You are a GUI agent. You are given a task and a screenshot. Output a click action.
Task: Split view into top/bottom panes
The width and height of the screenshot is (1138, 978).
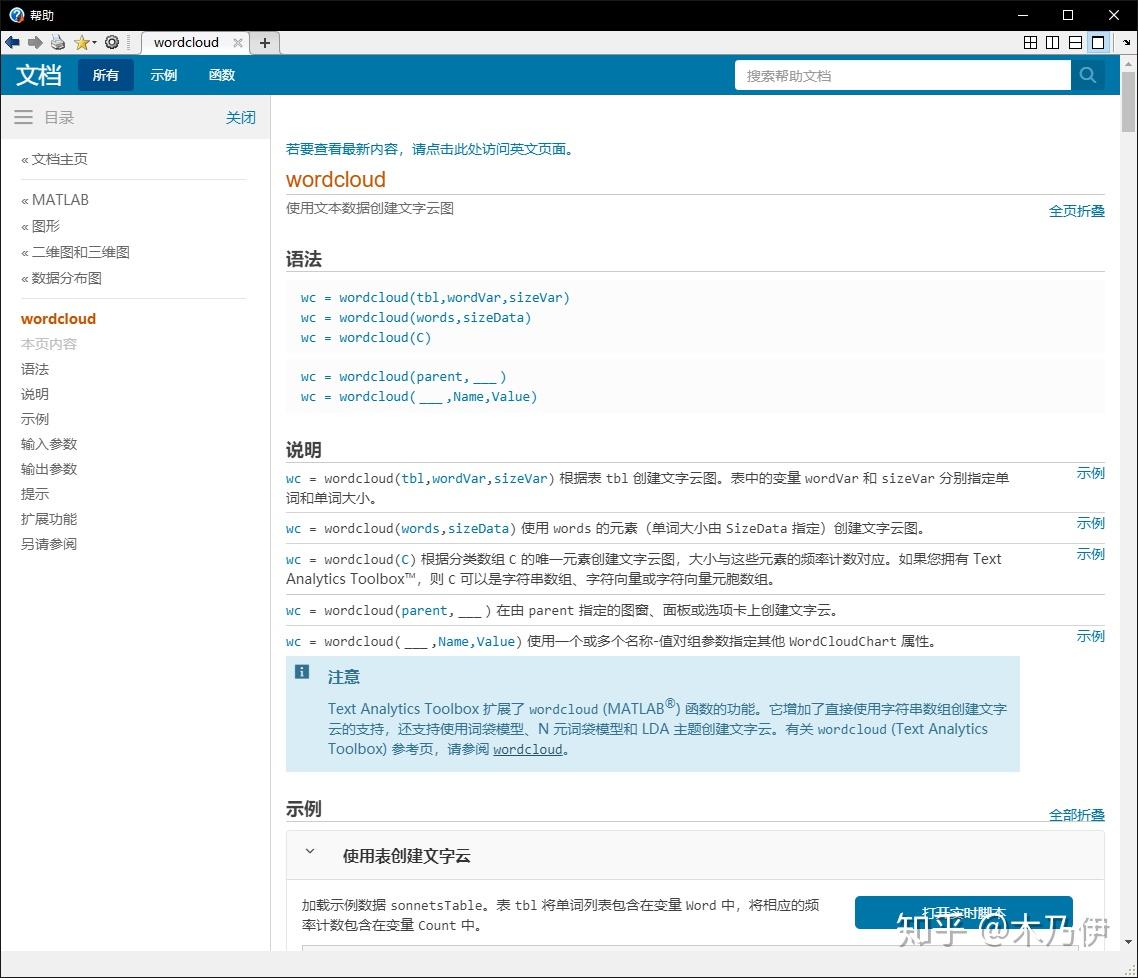(1076, 42)
